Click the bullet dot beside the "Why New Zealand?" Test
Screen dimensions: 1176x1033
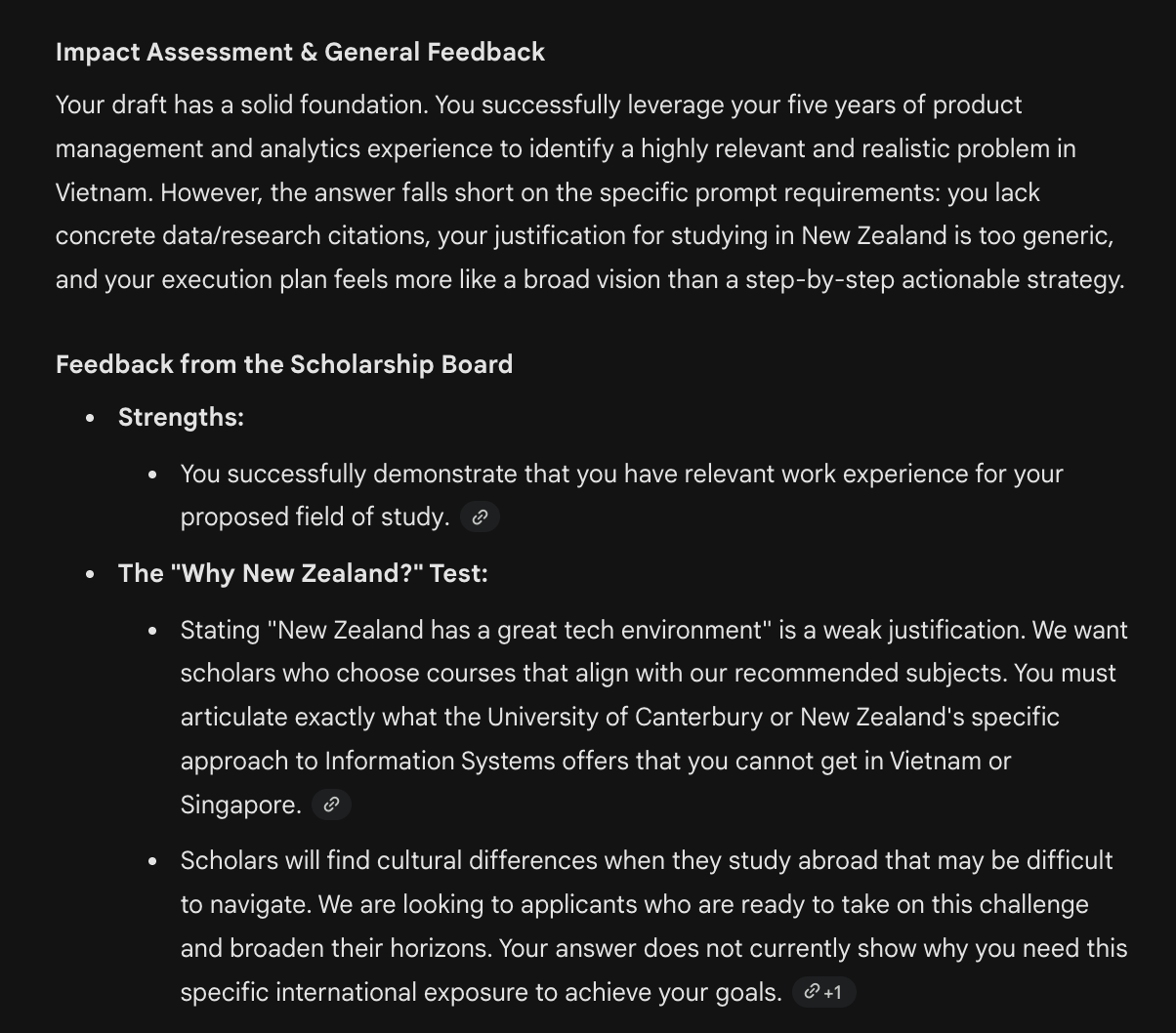[91, 574]
